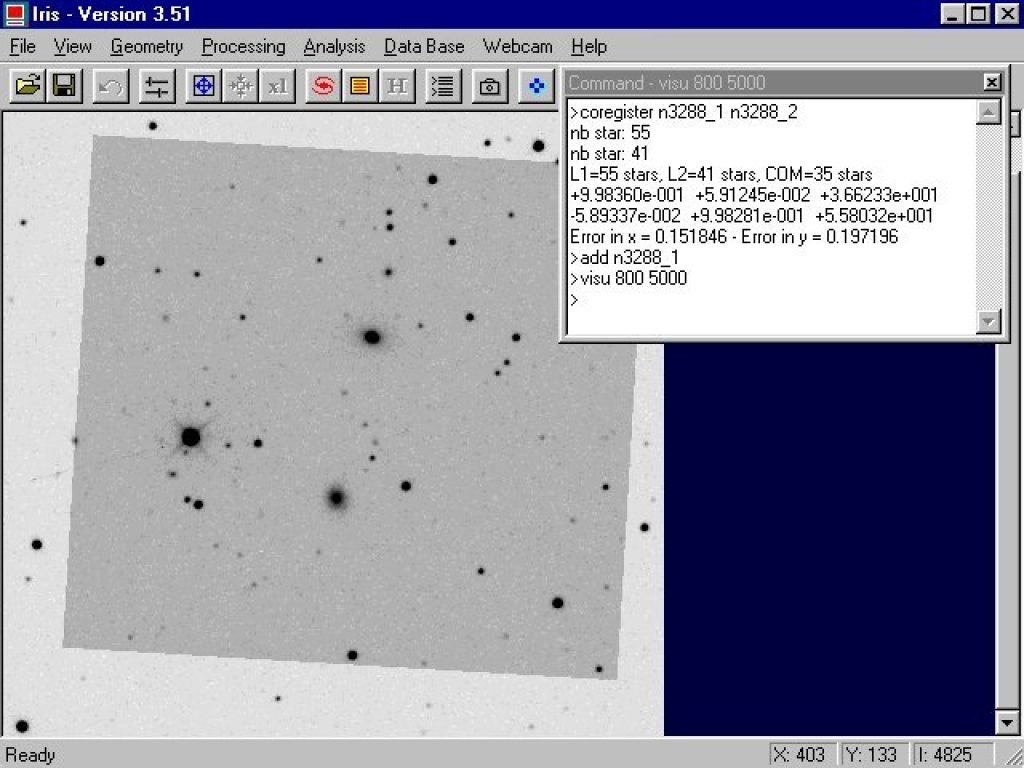Screen dimensions: 1024x768
Task: Open the View menu
Action: (72, 46)
